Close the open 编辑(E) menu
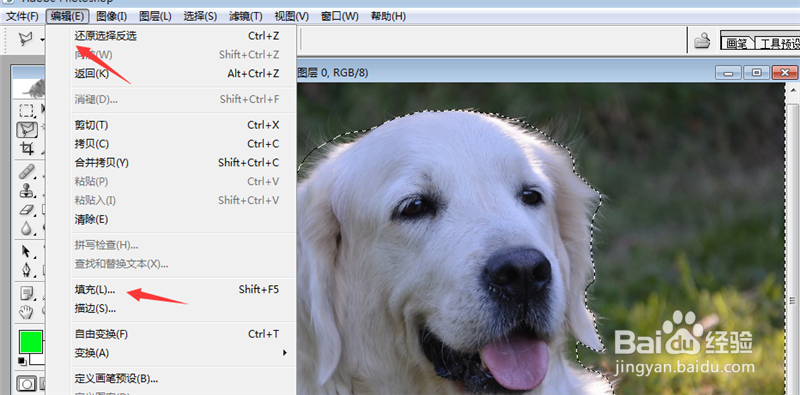 [67, 16]
